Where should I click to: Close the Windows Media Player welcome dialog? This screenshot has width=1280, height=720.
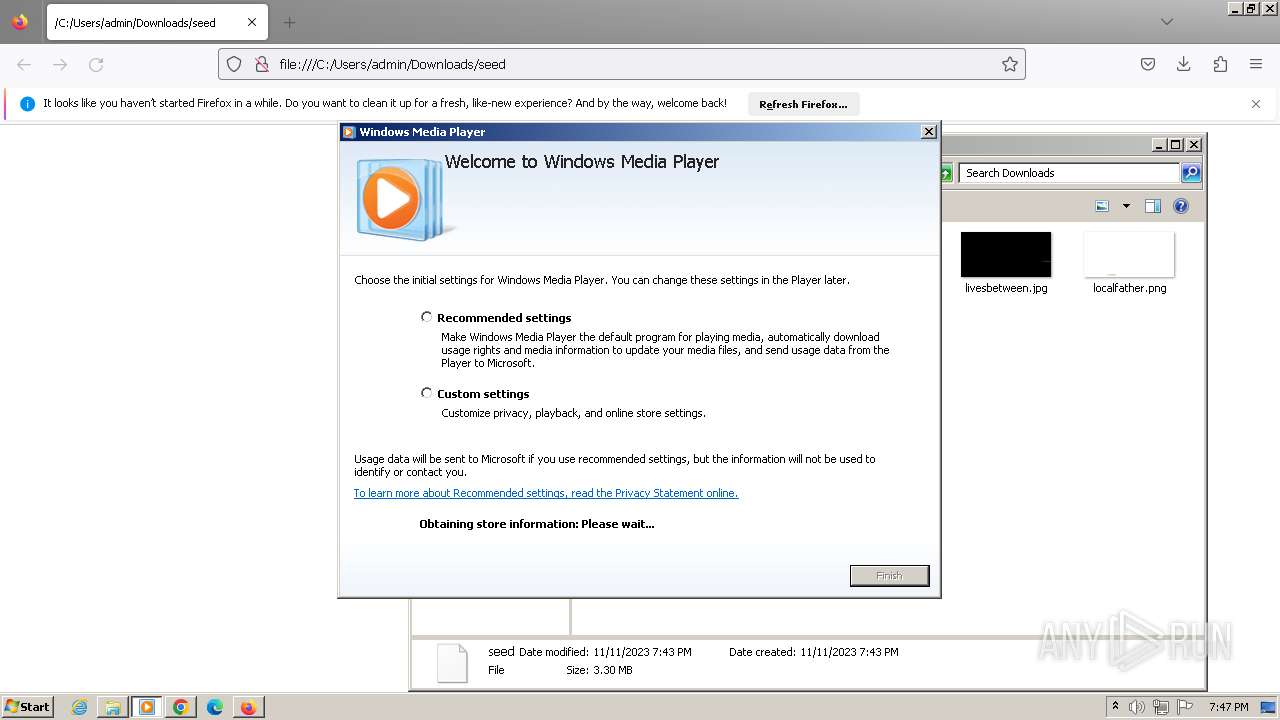pyautogui.click(x=928, y=131)
